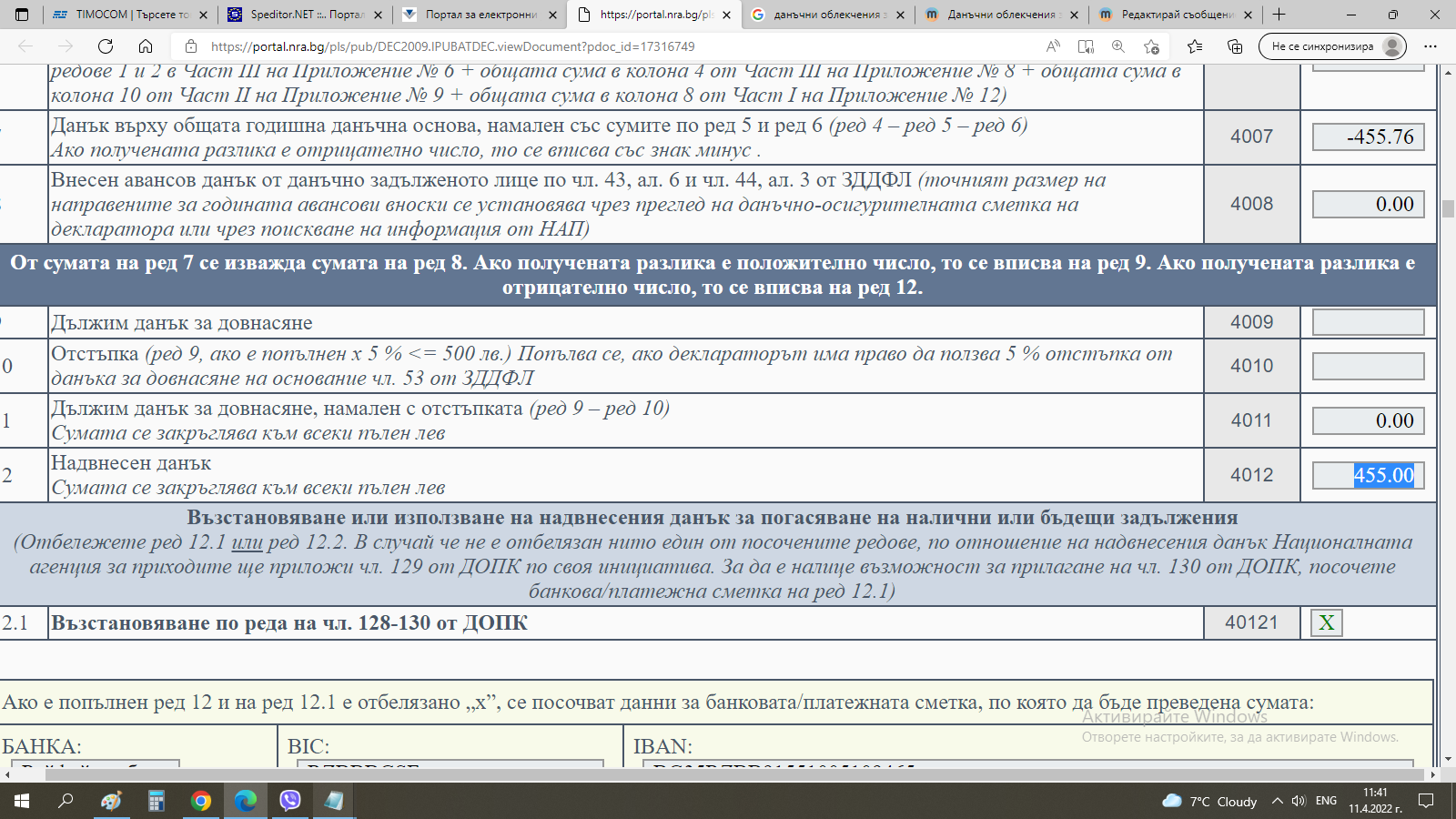Open Calculator from the taskbar

[x=157, y=801]
